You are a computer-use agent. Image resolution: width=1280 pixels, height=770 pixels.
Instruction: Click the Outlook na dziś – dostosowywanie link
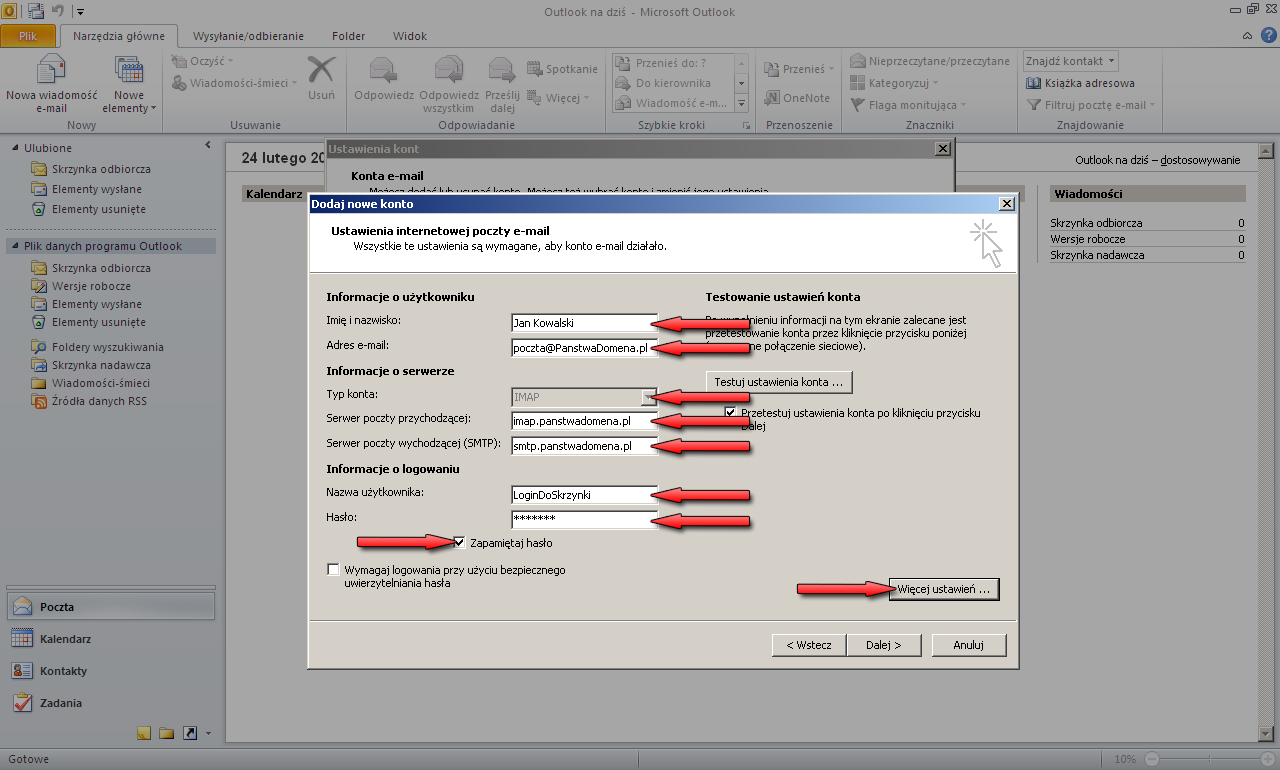(x=1157, y=160)
